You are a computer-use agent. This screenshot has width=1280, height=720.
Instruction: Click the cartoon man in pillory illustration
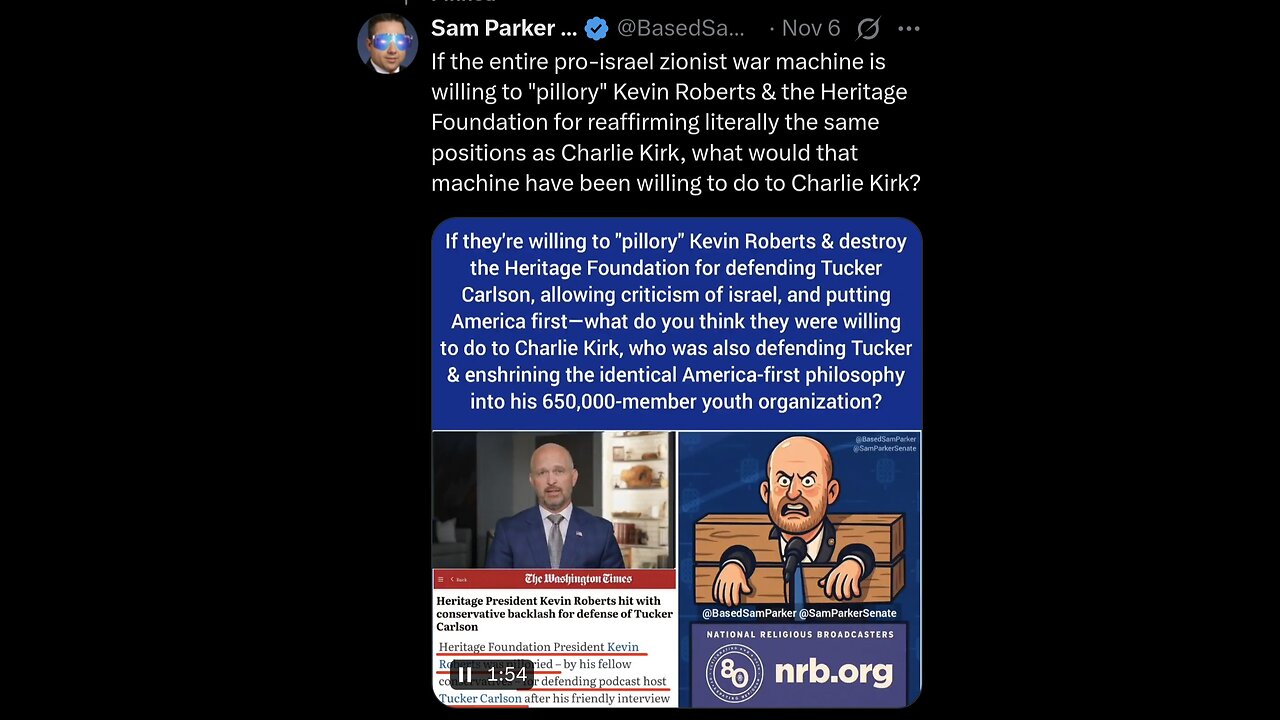(799, 520)
